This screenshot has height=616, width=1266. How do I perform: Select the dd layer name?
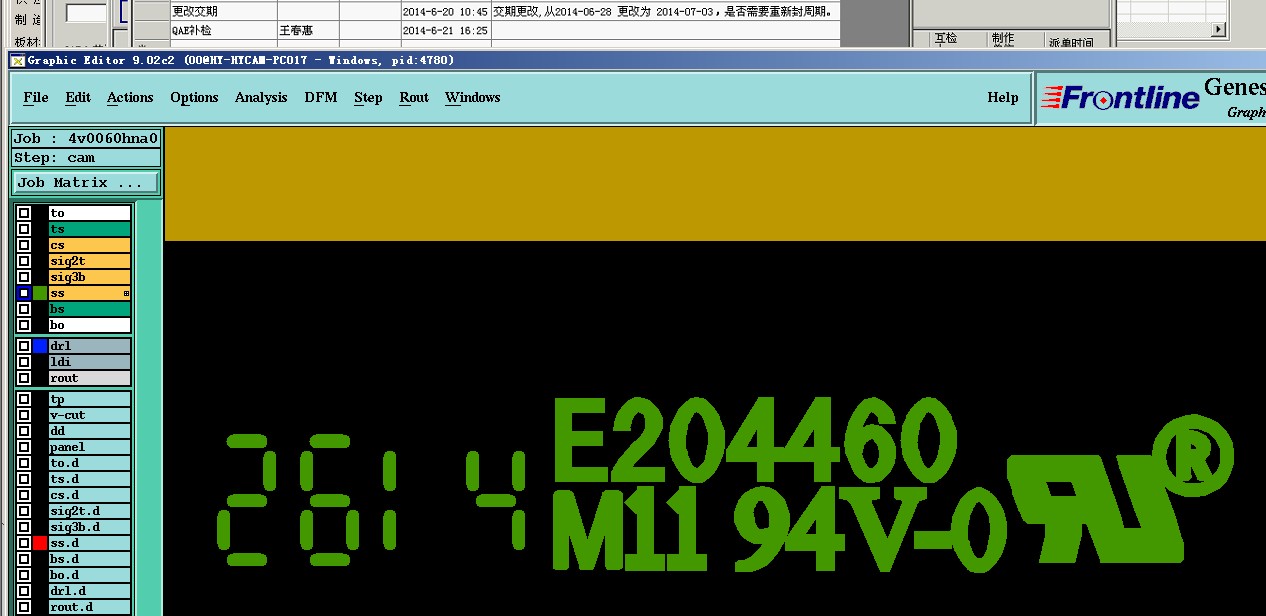coord(90,431)
